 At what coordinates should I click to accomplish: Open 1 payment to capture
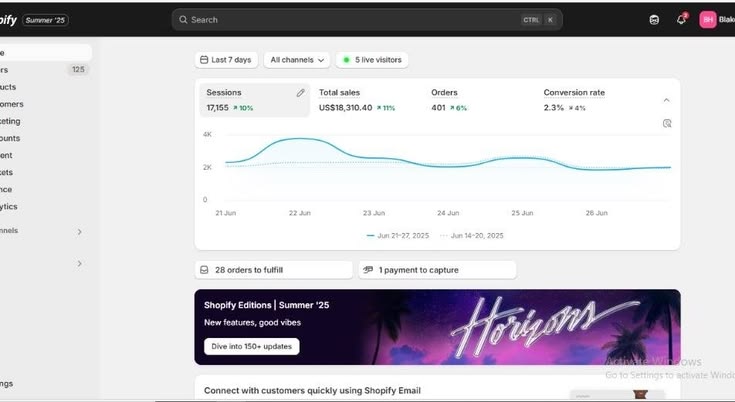click(437, 270)
